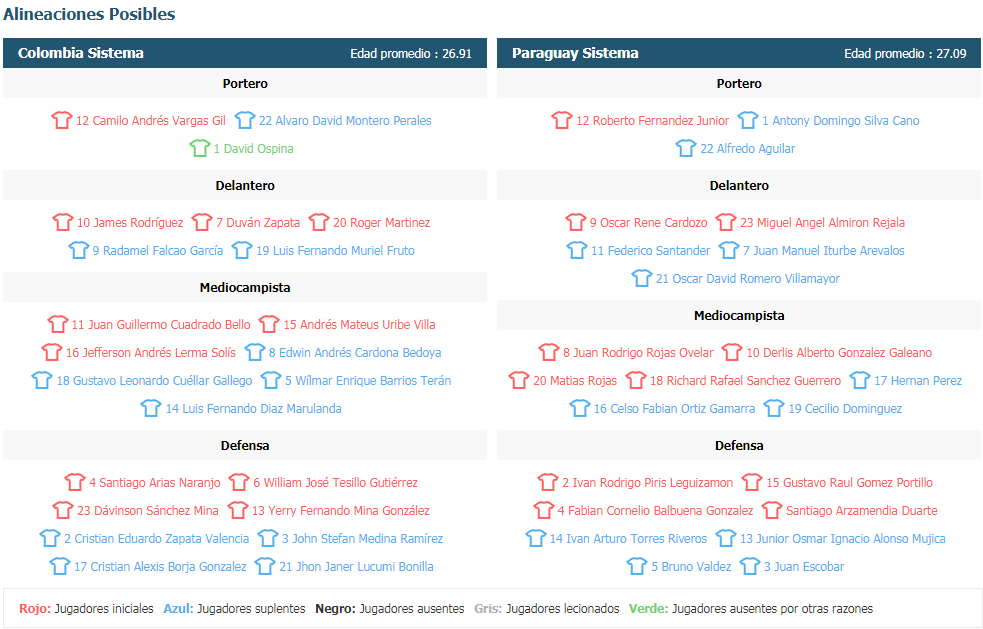Open Juan Guillermo Cuadrado Bello's profile
Screen dimensions: 983x629
click(x=161, y=325)
